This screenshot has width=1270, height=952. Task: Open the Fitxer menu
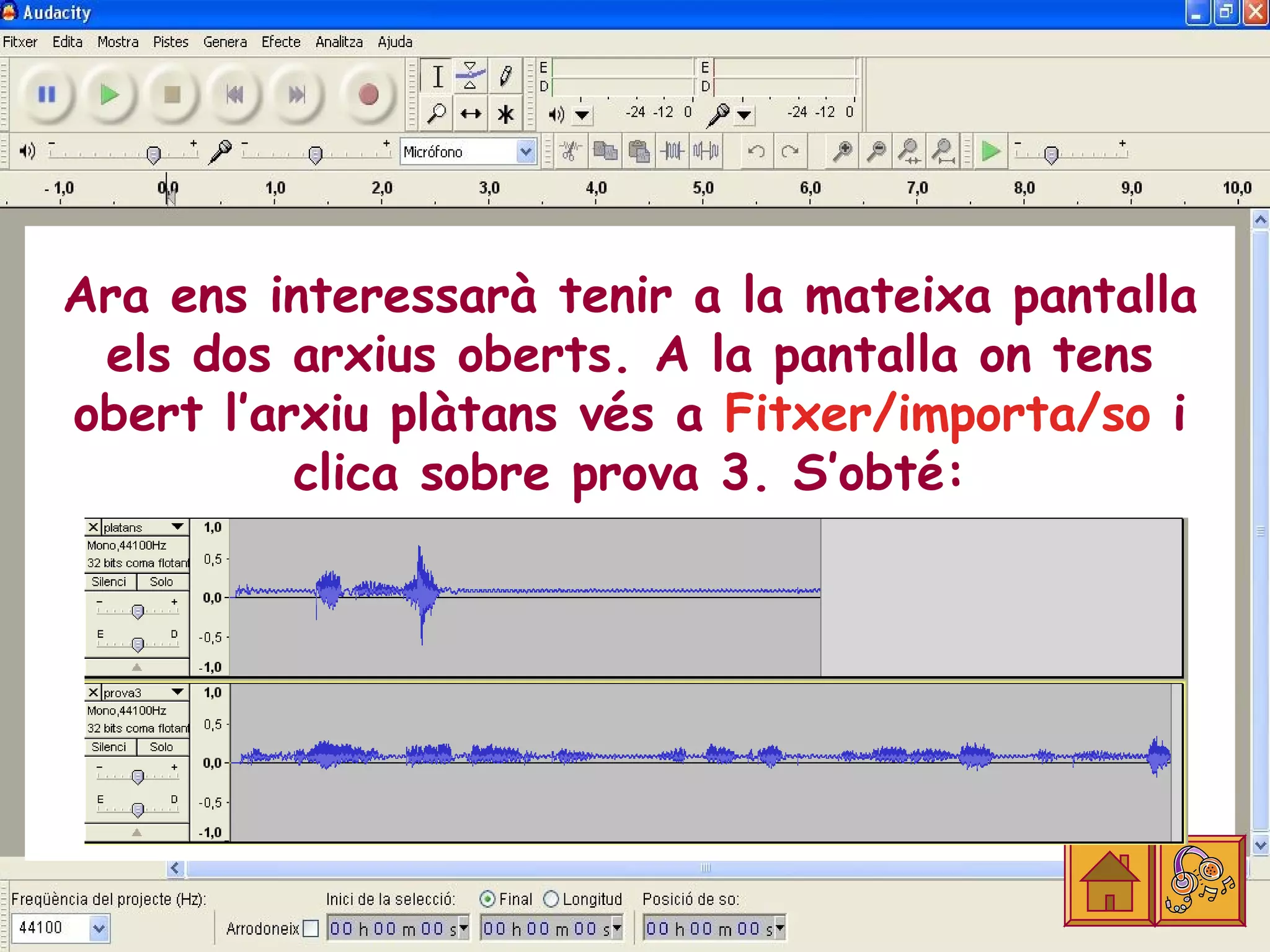(x=20, y=42)
